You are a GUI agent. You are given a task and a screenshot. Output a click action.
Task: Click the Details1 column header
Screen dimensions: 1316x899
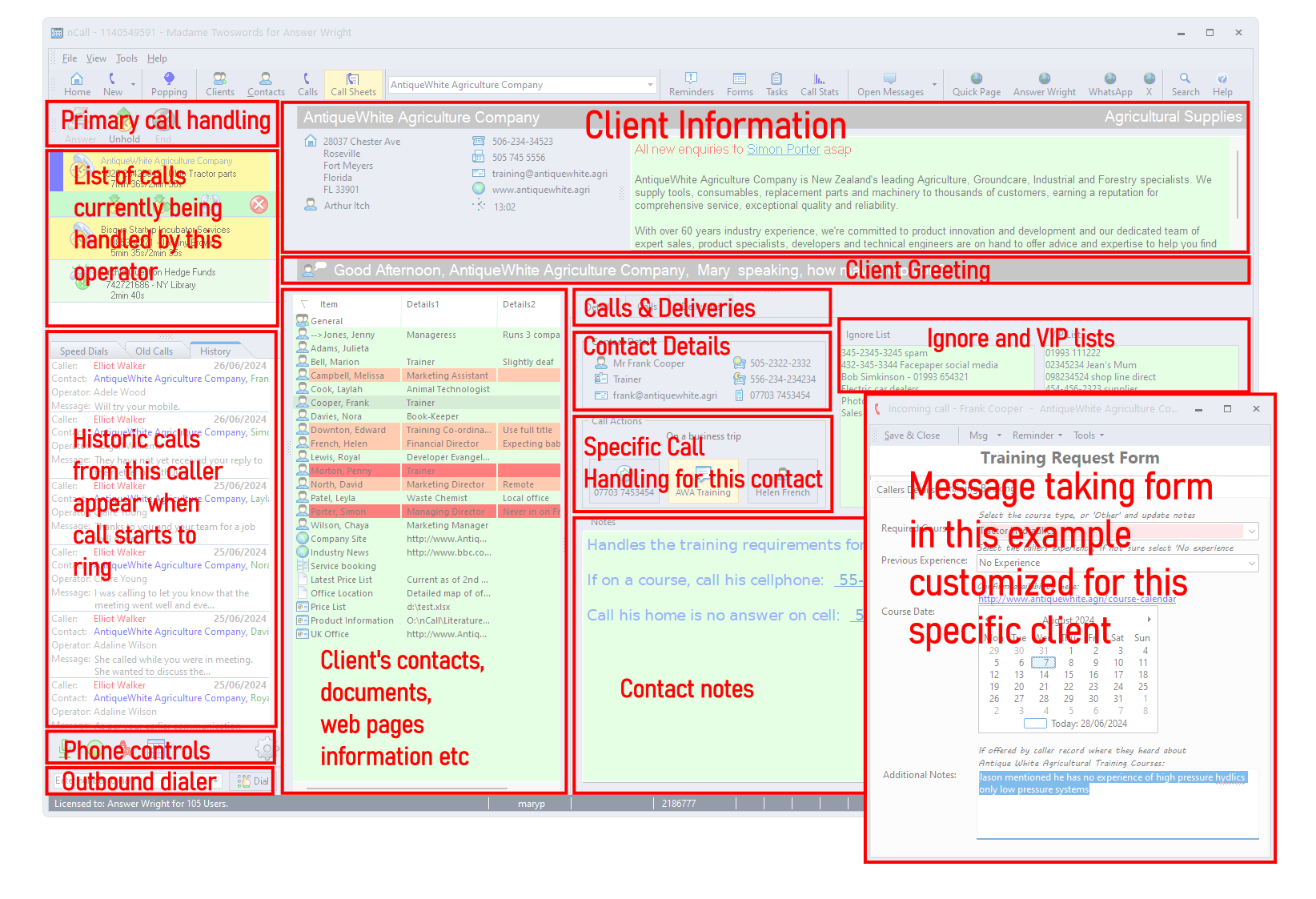pyautogui.click(x=448, y=304)
